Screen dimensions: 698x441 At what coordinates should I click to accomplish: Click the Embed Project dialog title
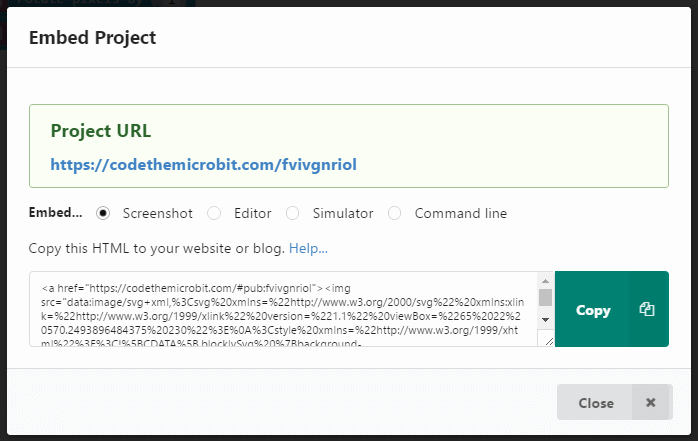(92, 38)
